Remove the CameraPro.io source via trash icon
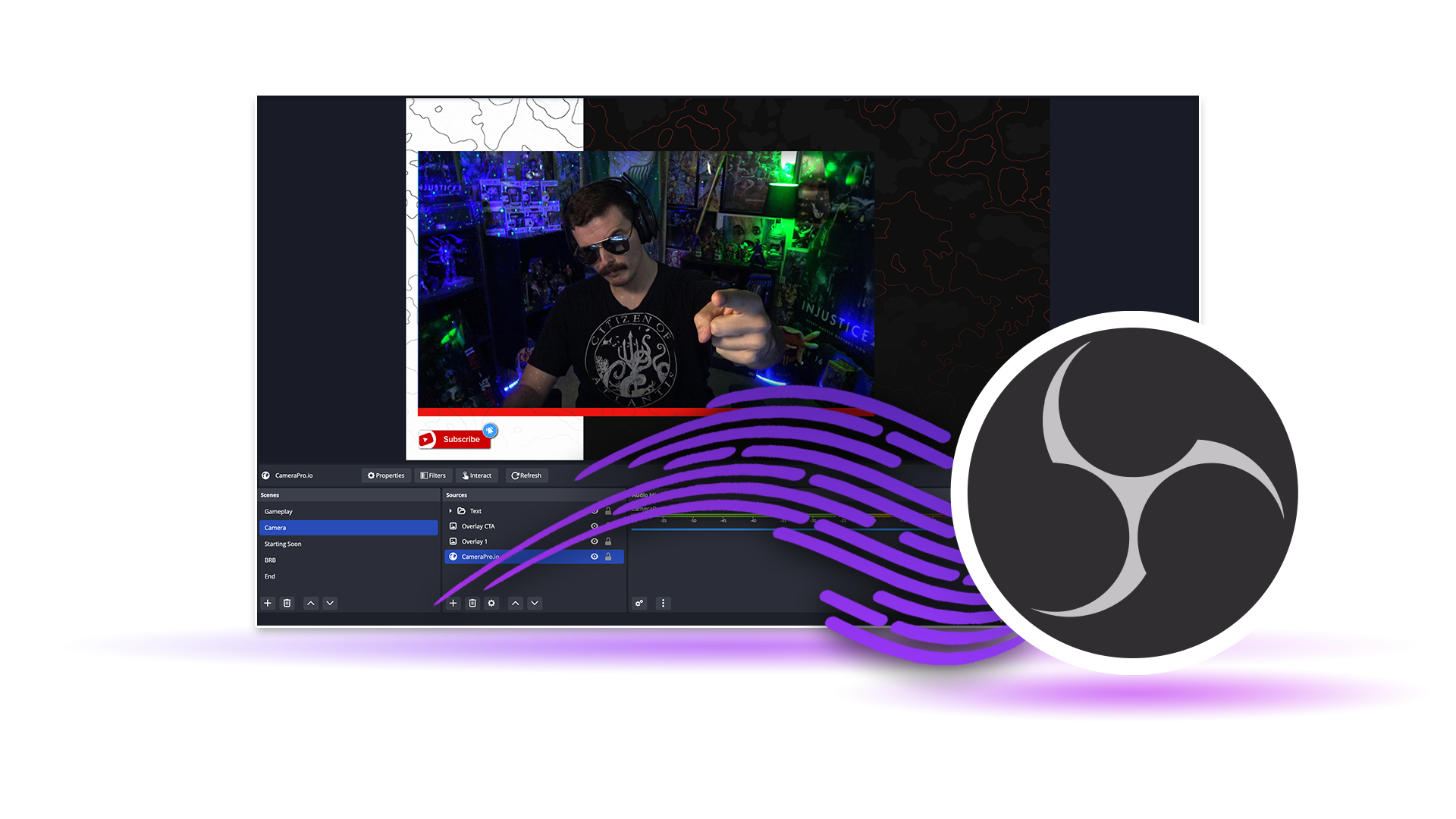Image resolution: width=1456 pixels, height=819 pixels. coord(472,604)
